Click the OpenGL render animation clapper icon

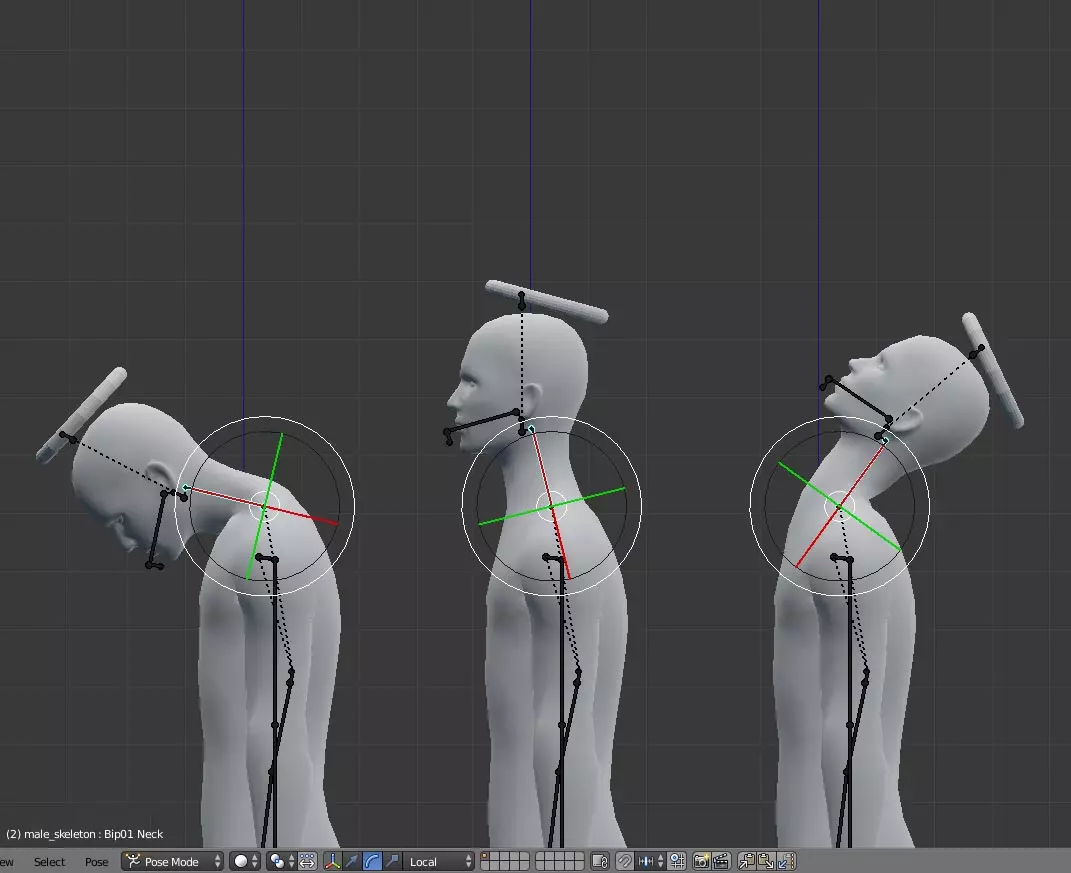click(x=720, y=861)
